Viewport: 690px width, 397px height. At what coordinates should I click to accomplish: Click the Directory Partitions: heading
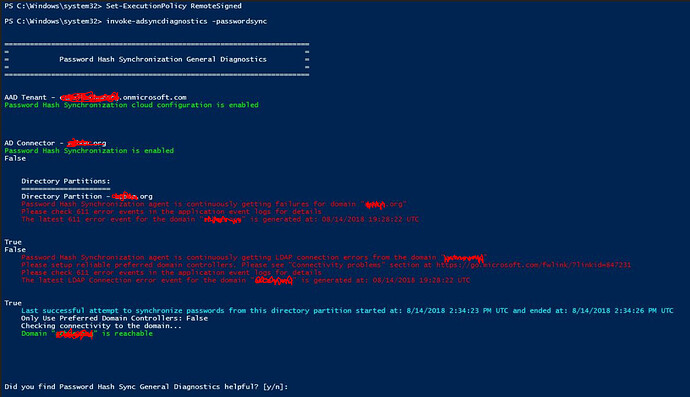click(x=66, y=181)
